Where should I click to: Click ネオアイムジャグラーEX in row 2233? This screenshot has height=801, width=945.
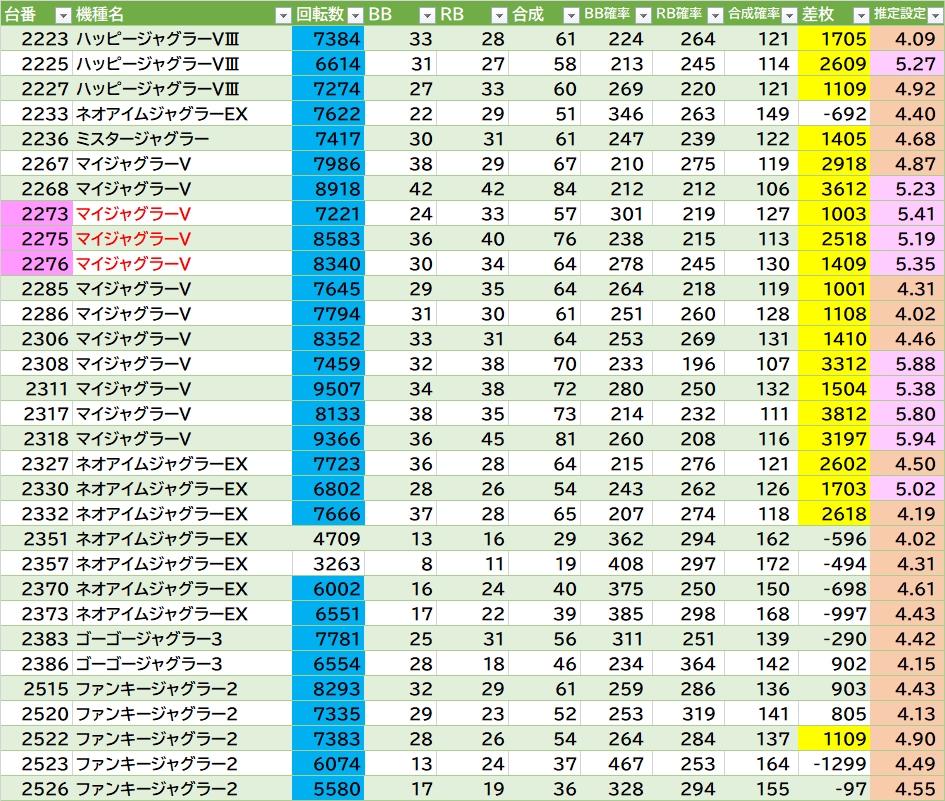pos(182,113)
